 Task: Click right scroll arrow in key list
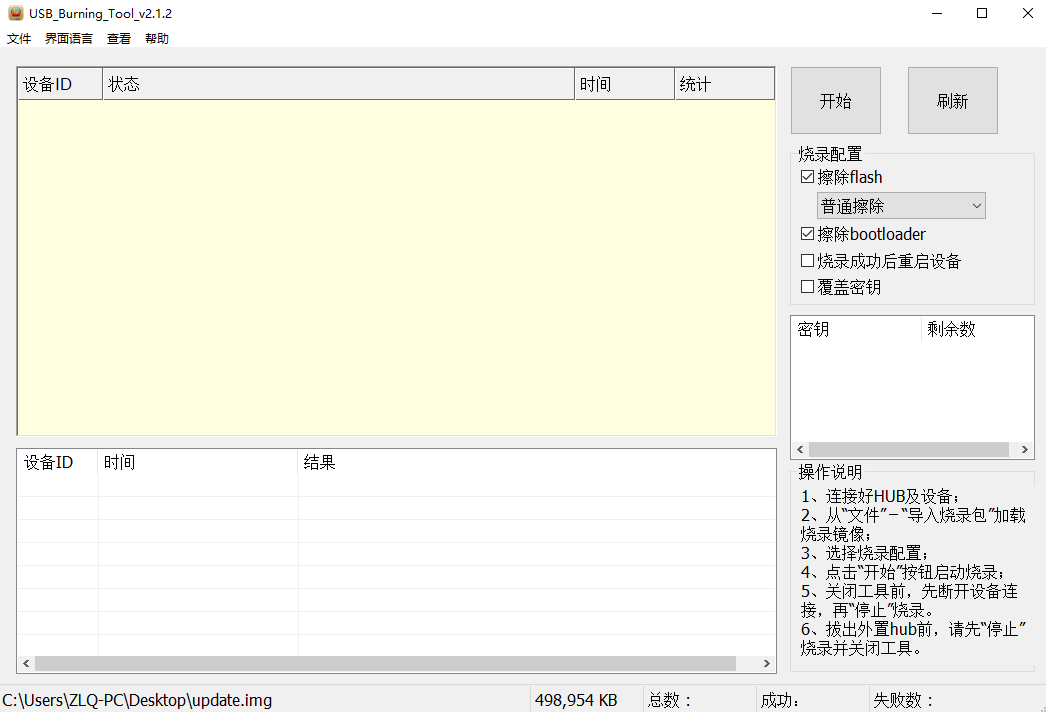pos(1025,450)
